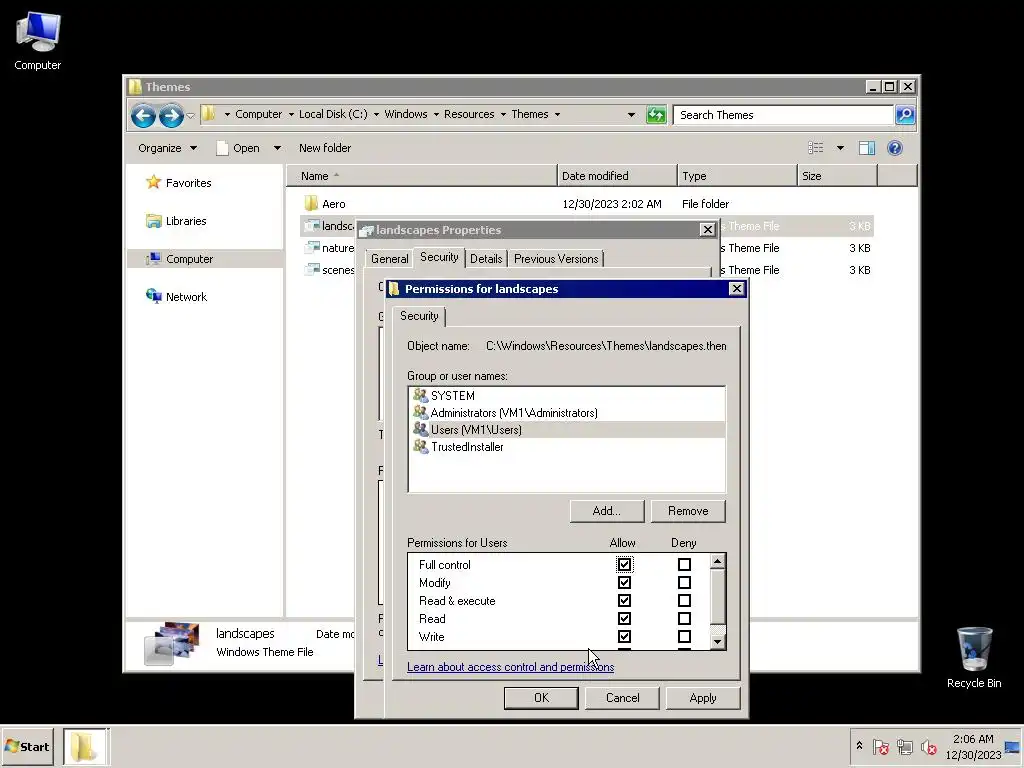Select the Libraries icon in navigation pane
The height and width of the screenshot is (768, 1024).
[x=153, y=221]
